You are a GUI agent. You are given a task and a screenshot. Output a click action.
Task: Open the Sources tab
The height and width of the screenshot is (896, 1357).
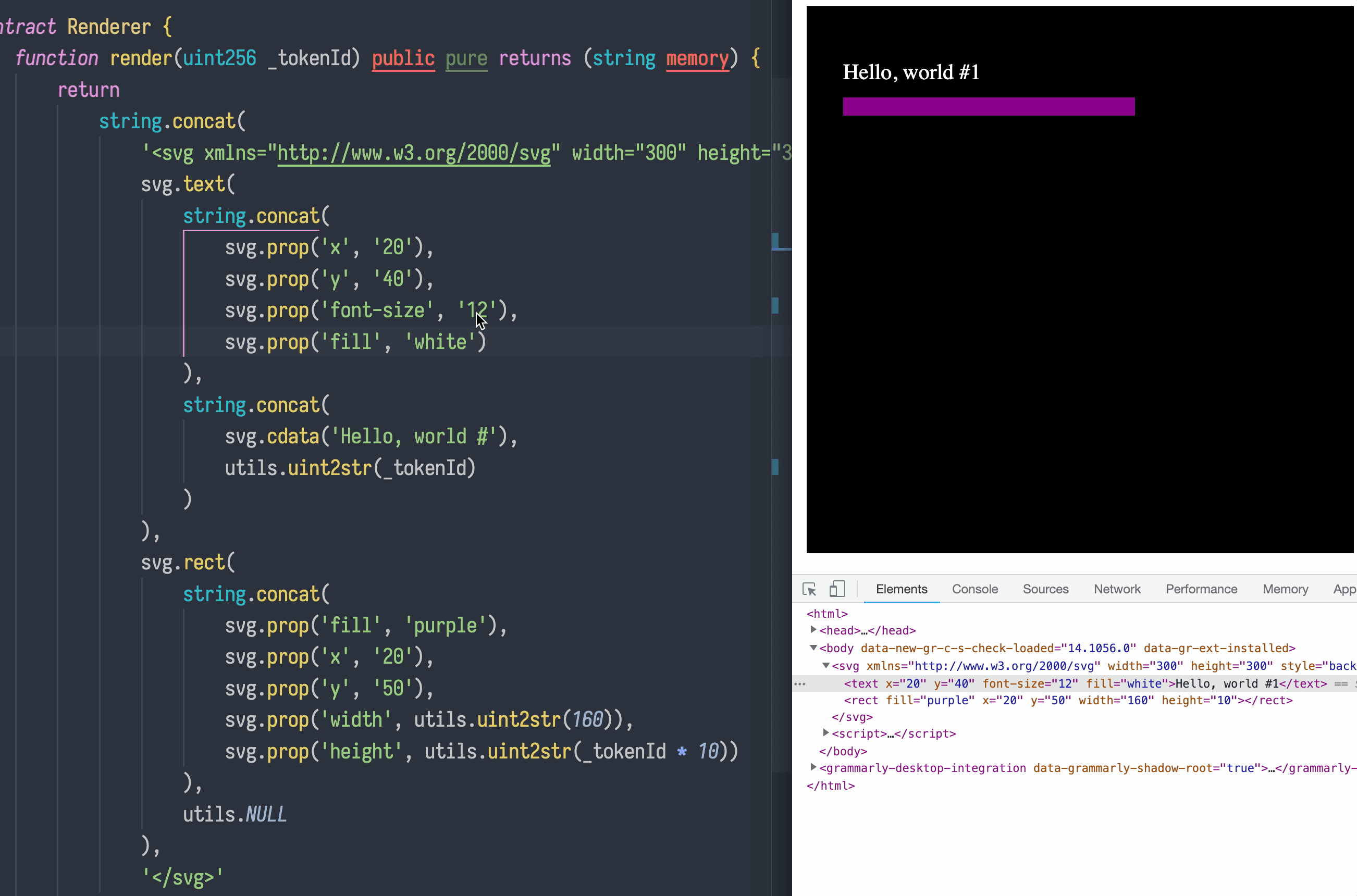point(1045,589)
